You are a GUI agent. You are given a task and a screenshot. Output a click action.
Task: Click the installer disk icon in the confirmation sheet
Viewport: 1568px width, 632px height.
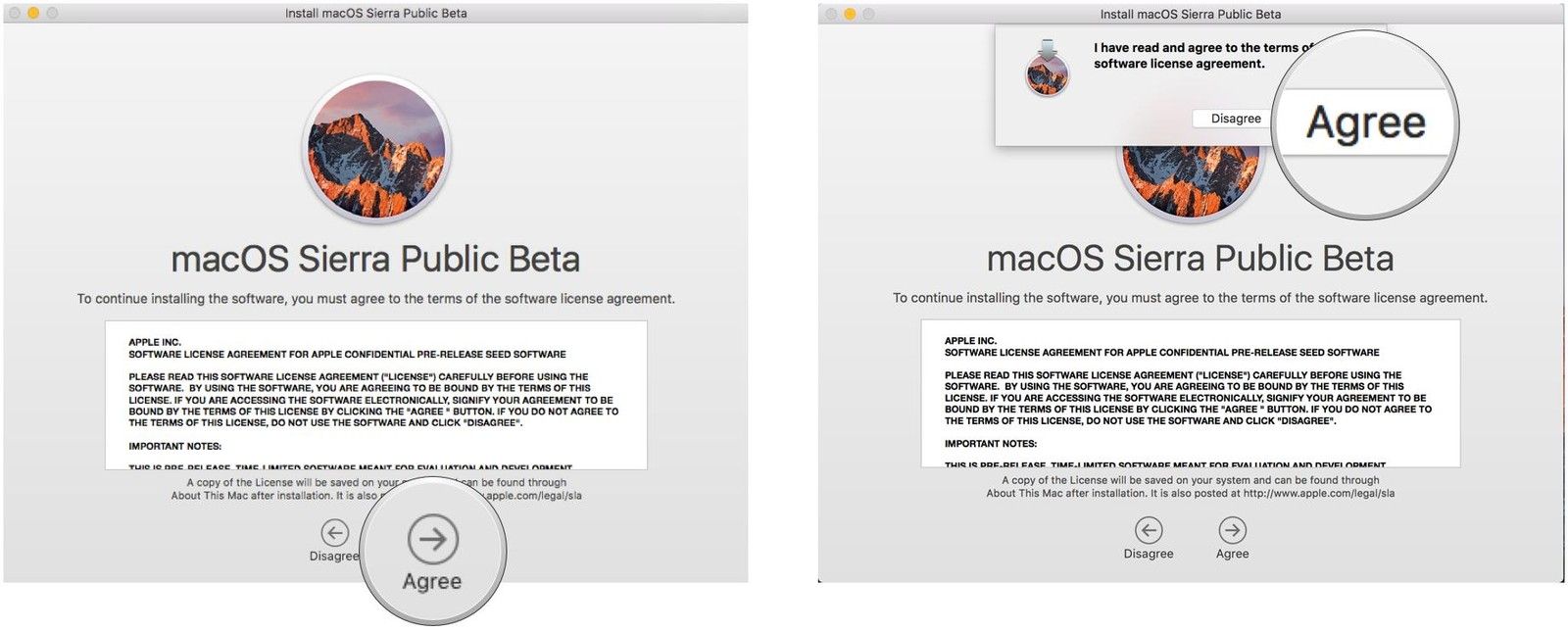[x=1048, y=69]
